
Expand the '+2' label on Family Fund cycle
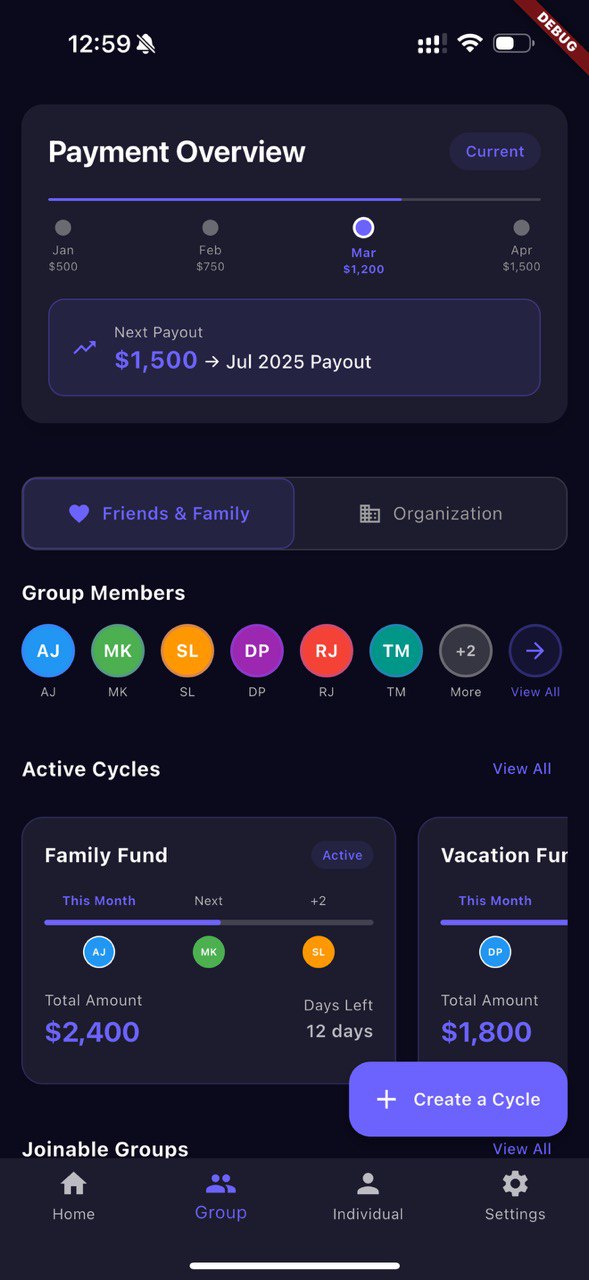[318, 900]
